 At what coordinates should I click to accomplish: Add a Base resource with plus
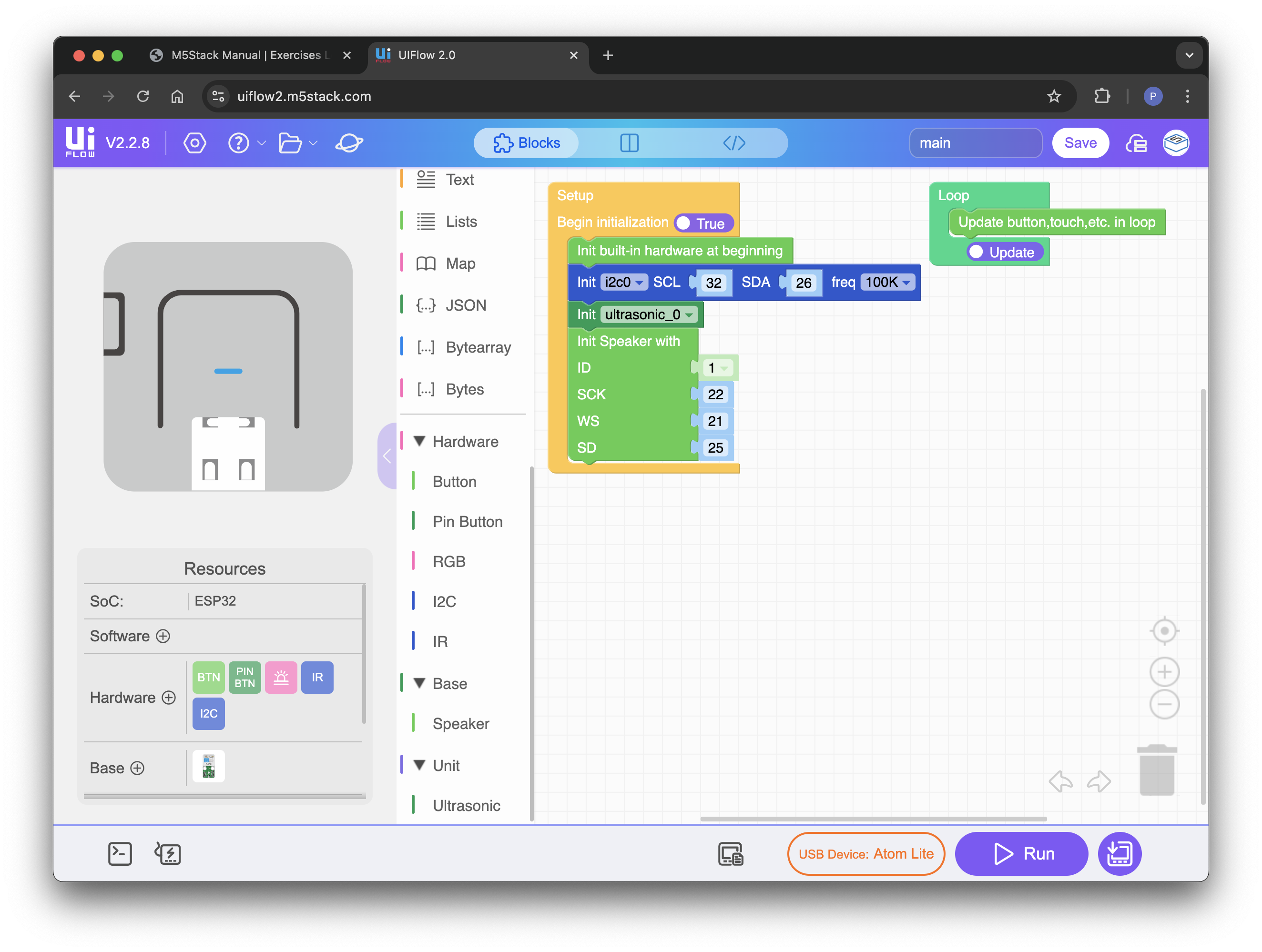(x=138, y=768)
